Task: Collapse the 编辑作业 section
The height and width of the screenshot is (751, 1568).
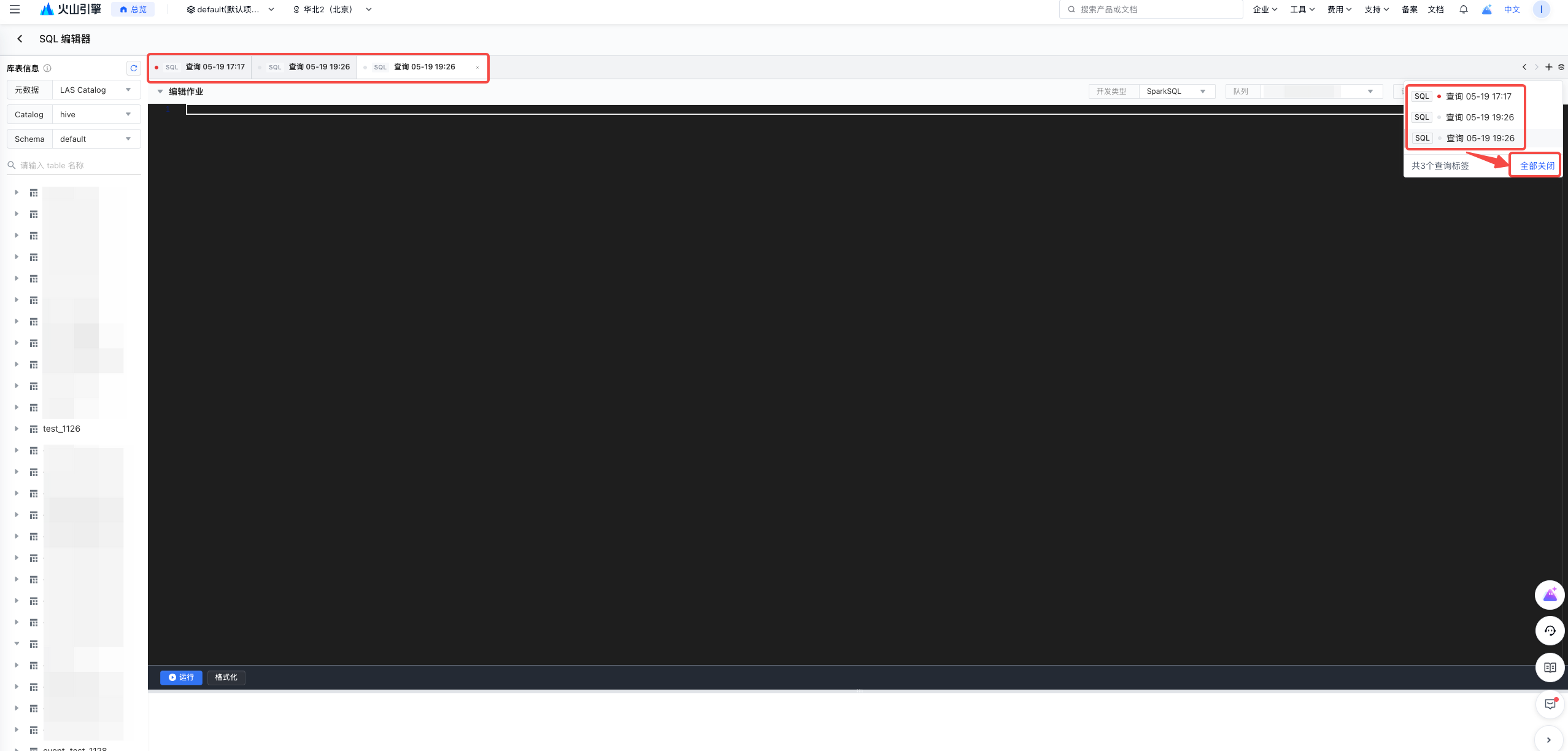Action: click(160, 91)
